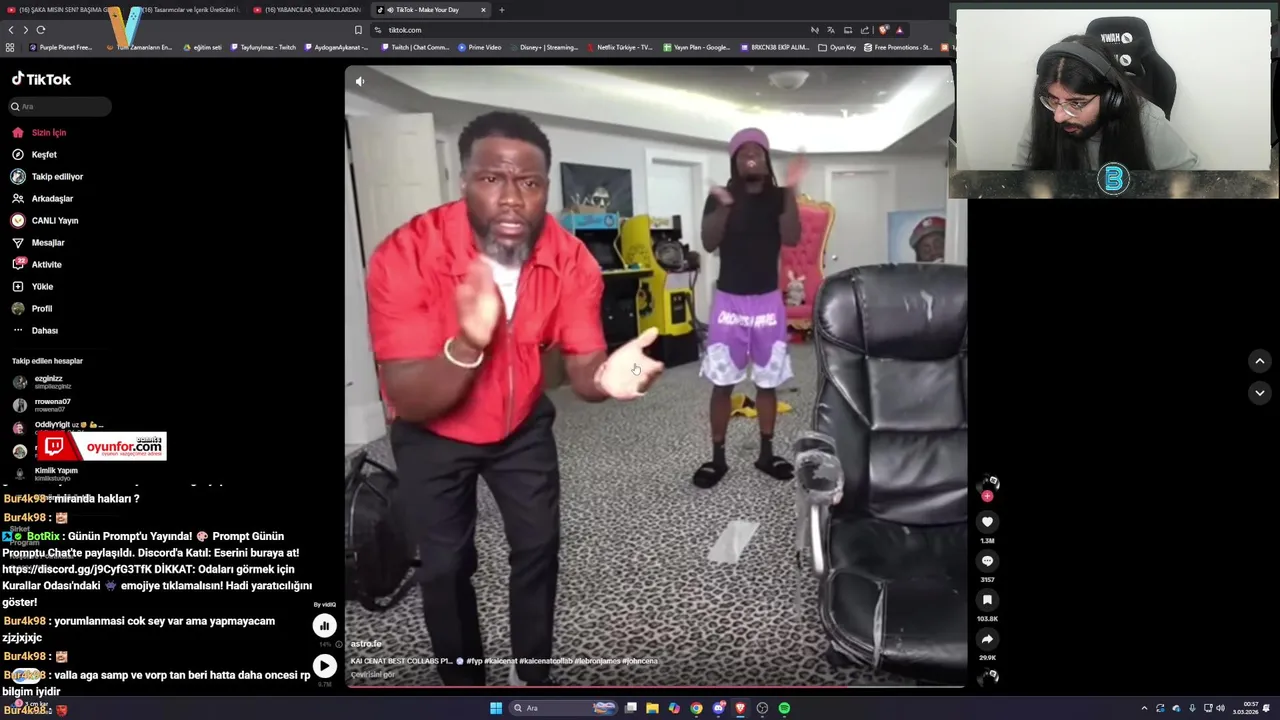Click the TikTok logo

click(41, 79)
